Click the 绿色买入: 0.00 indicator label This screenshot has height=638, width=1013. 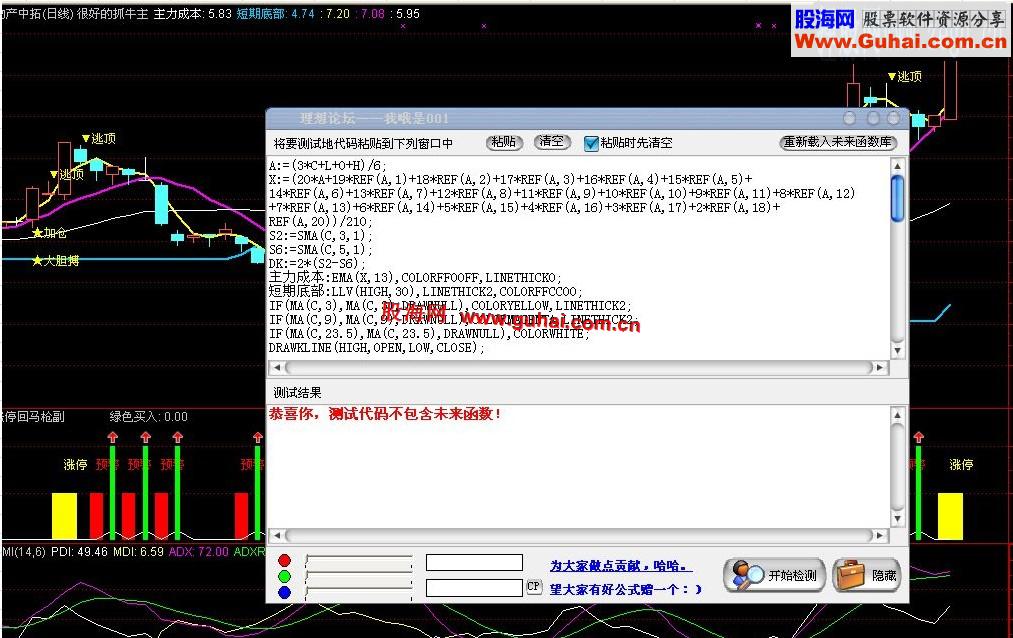(x=149, y=417)
